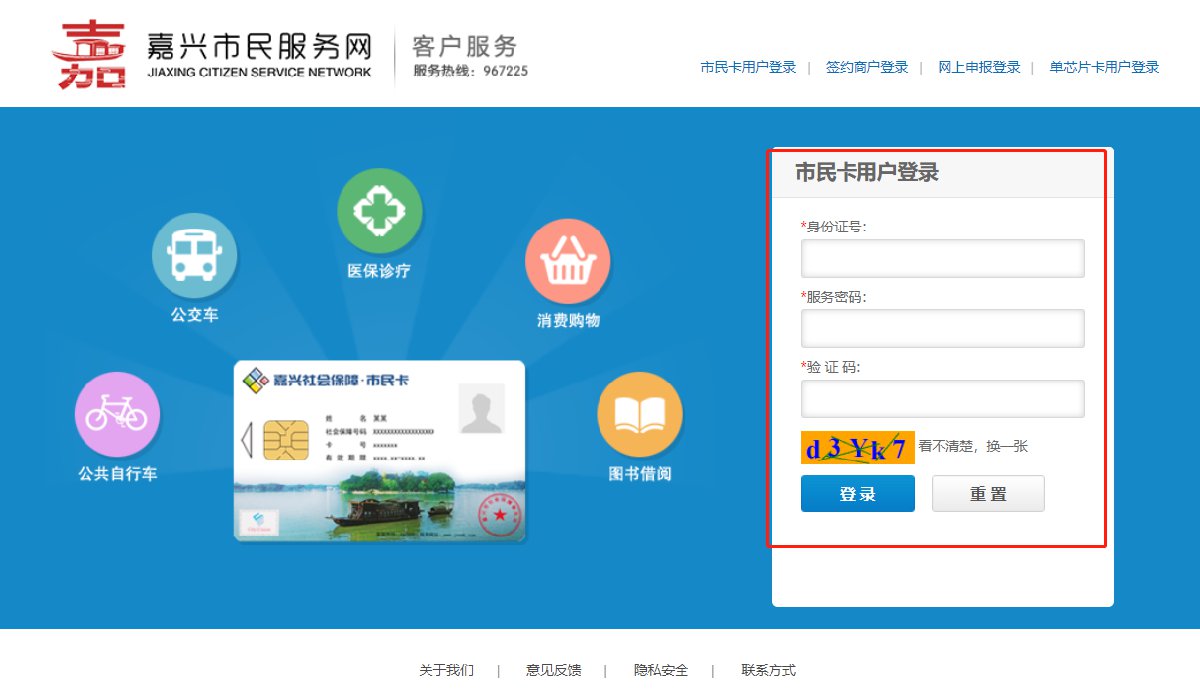This screenshot has height=690, width=1200.
Task: Focus the 服务密码 password field
Action: 942,328
